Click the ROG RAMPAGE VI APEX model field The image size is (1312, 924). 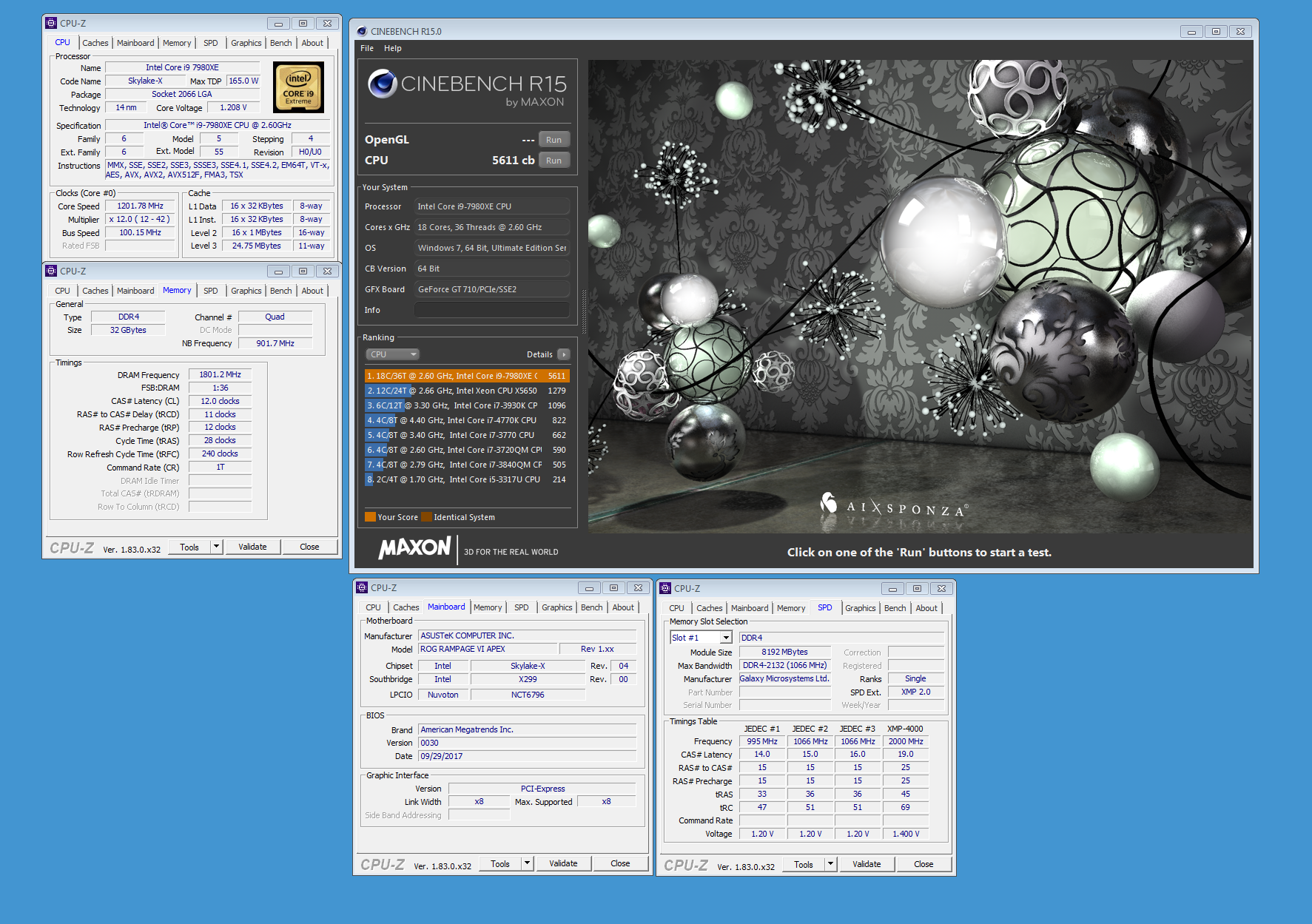click(x=488, y=649)
